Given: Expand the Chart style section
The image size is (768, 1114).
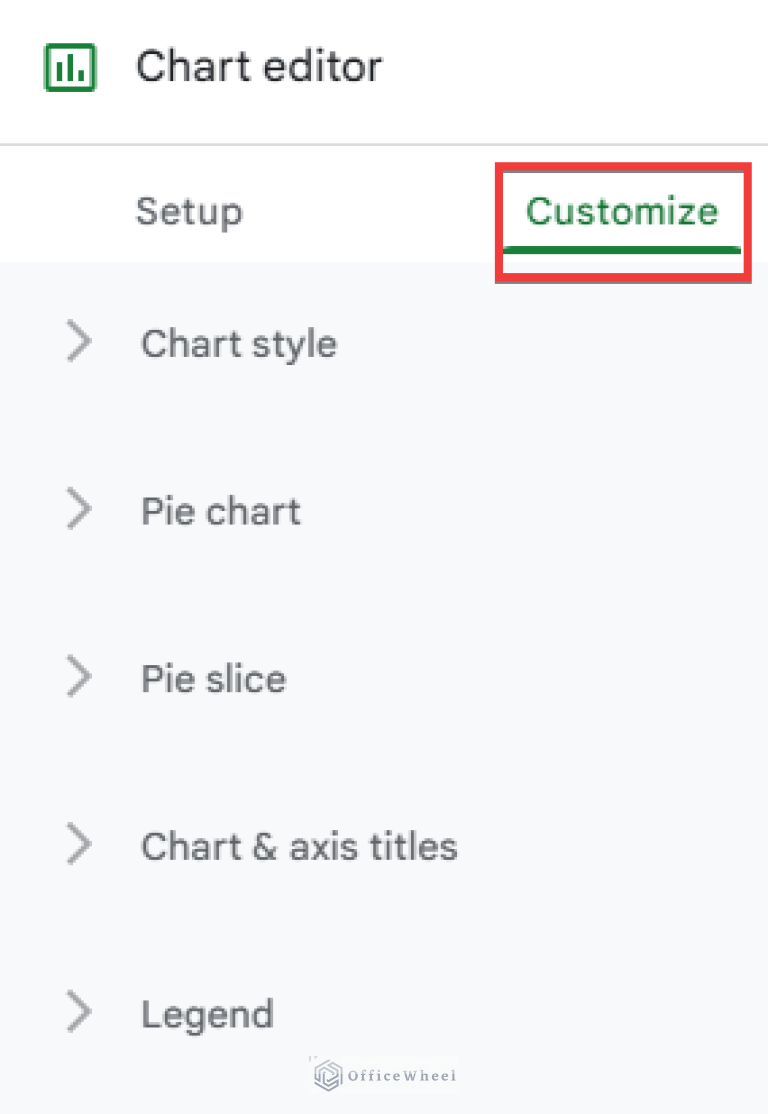Looking at the screenshot, I should pos(238,342).
